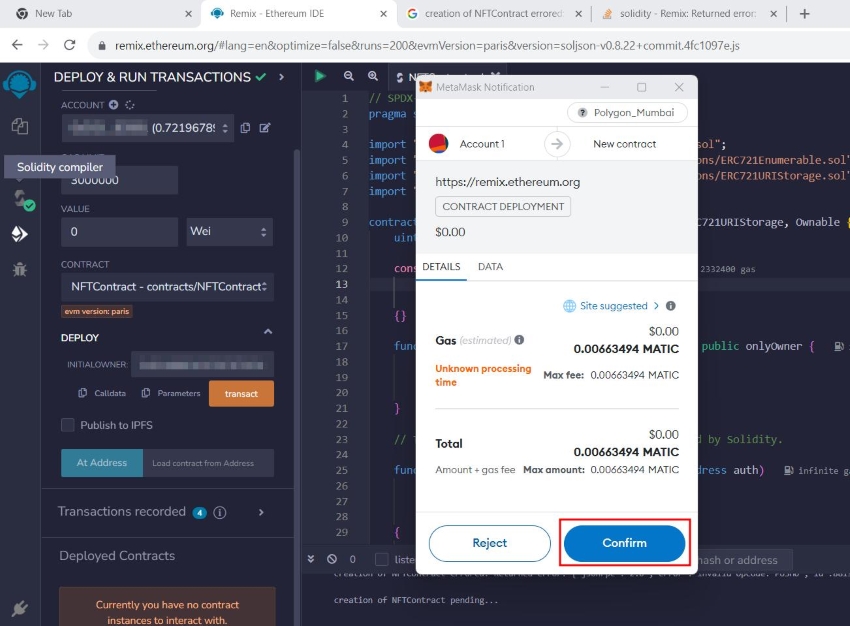Show gas estimate info icon in MetaMask
The width and height of the screenshot is (850, 626).
click(519, 340)
